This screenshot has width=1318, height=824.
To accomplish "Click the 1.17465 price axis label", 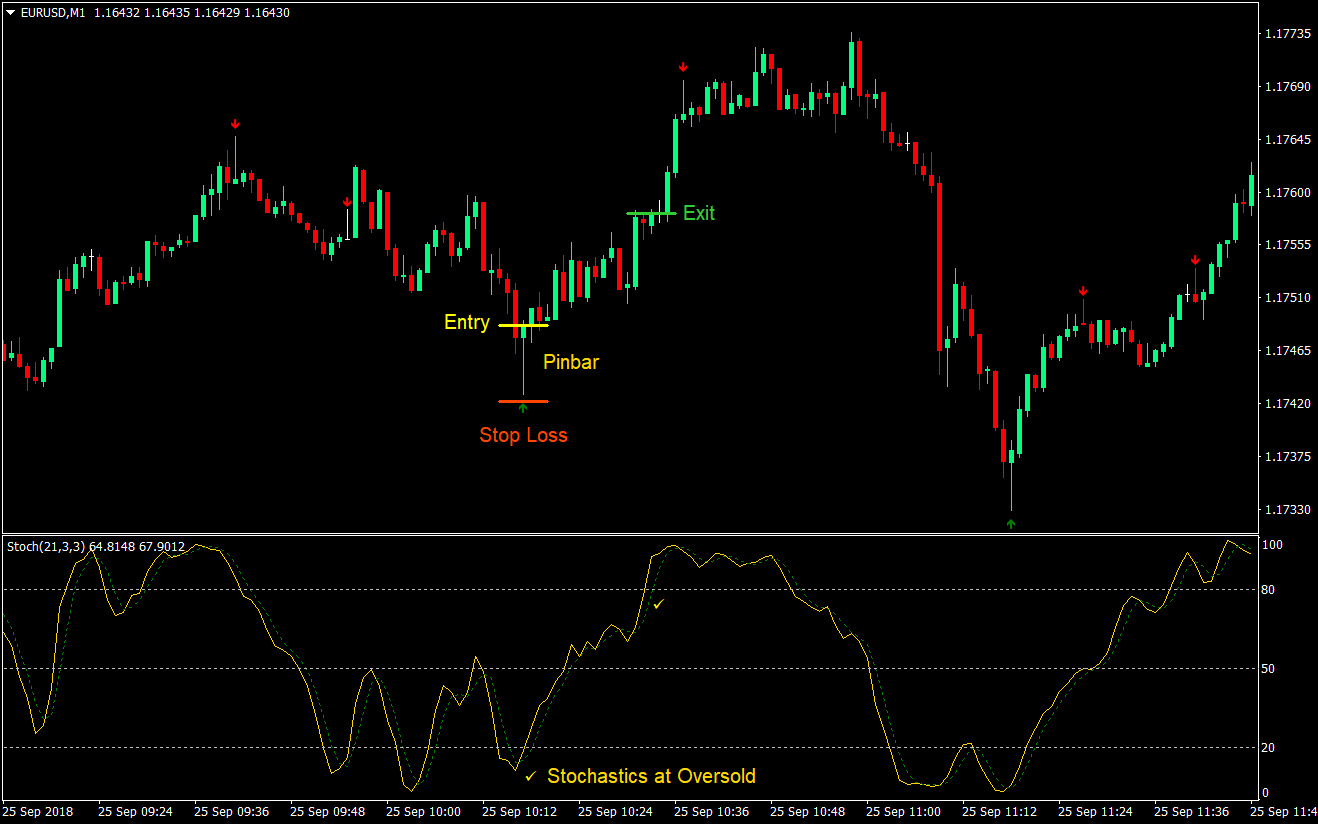I will pos(1287,351).
